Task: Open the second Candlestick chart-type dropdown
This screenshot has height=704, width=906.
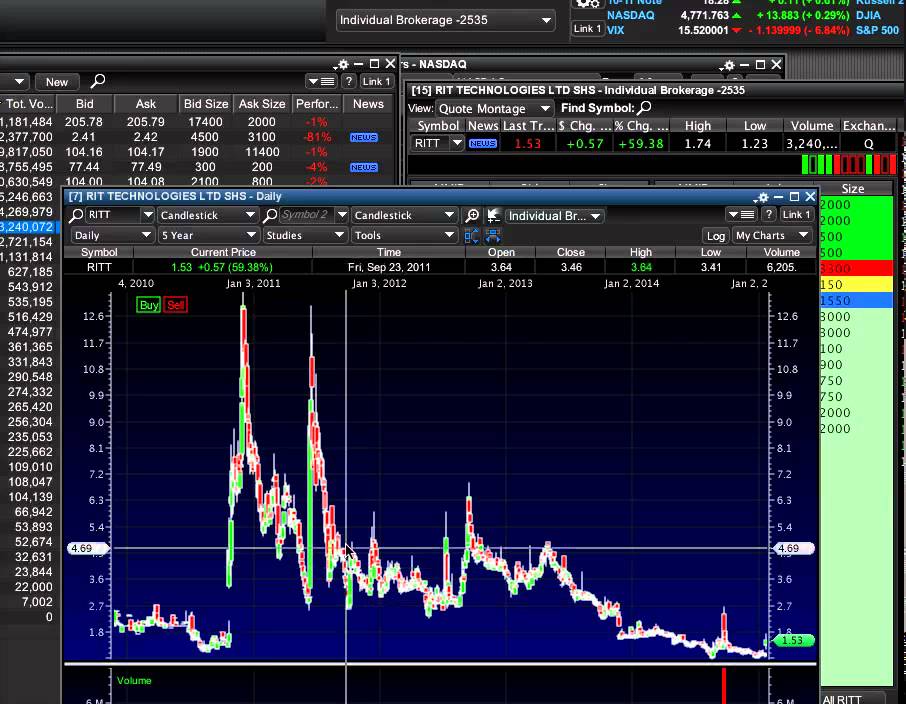Action: [x=404, y=215]
